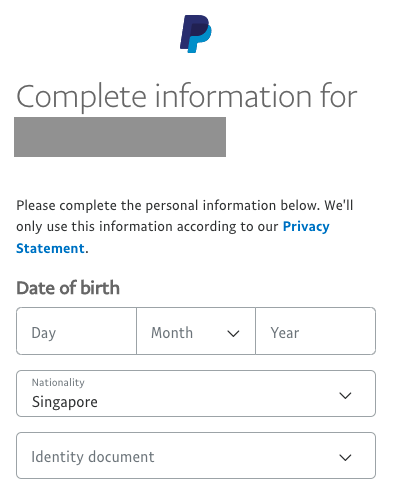Viewport: 393px width, 496px height.
Task: Open the Privacy link text
Action: [306, 227]
